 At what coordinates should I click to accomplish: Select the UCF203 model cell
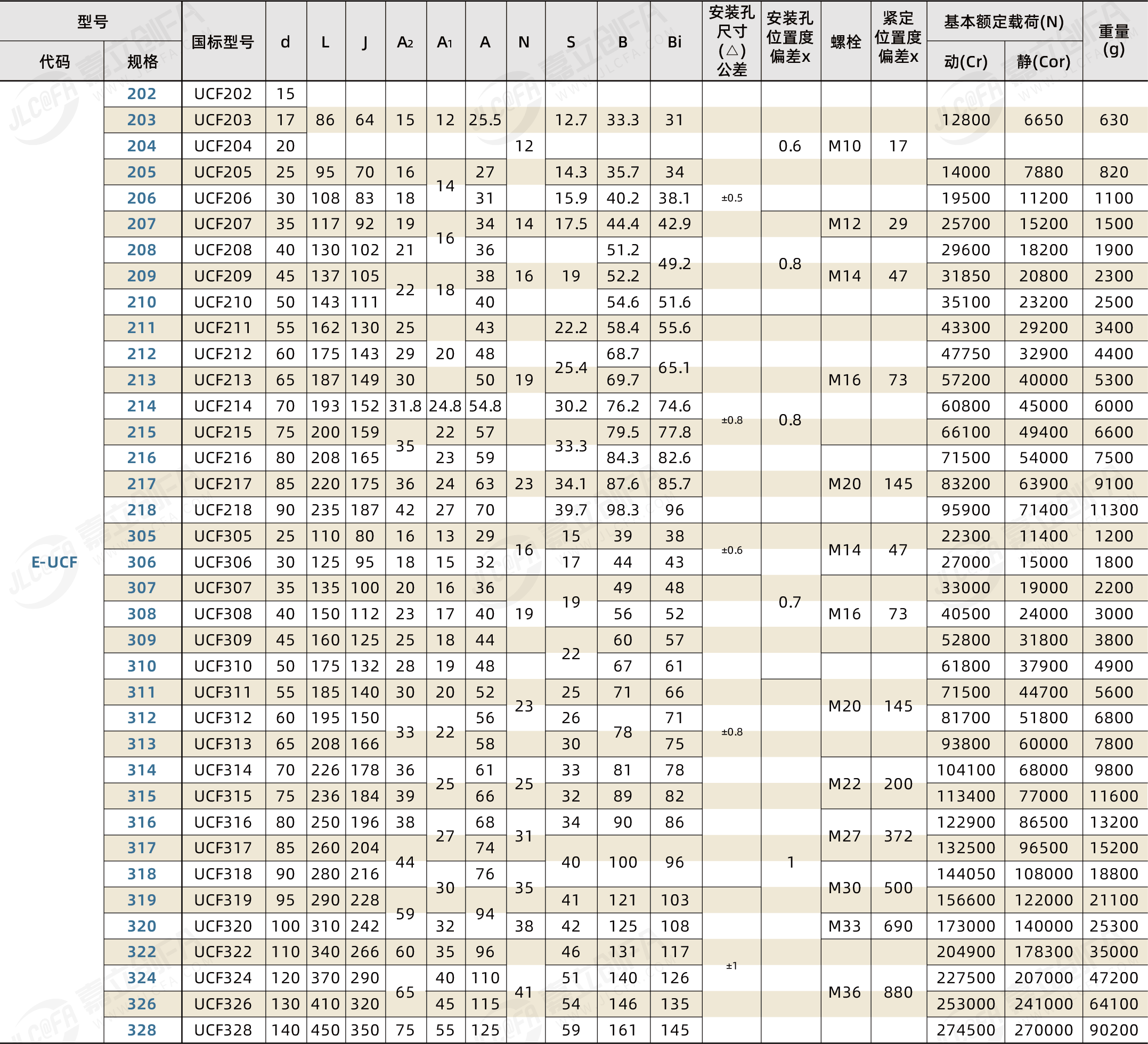coord(223,119)
